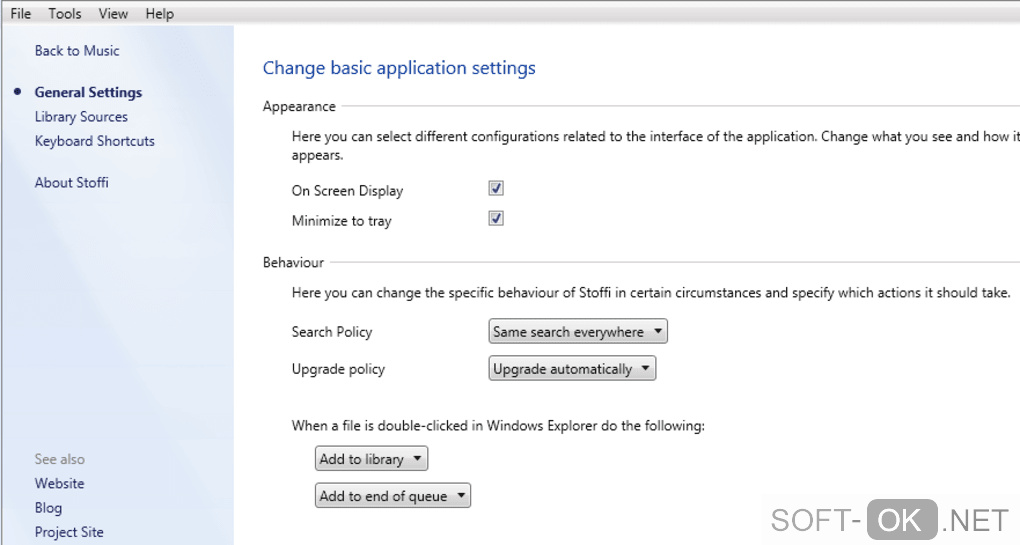This screenshot has height=545, width=1020.
Task: Uncheck the Minimize to tray checkbox
Action: point(496,218)
